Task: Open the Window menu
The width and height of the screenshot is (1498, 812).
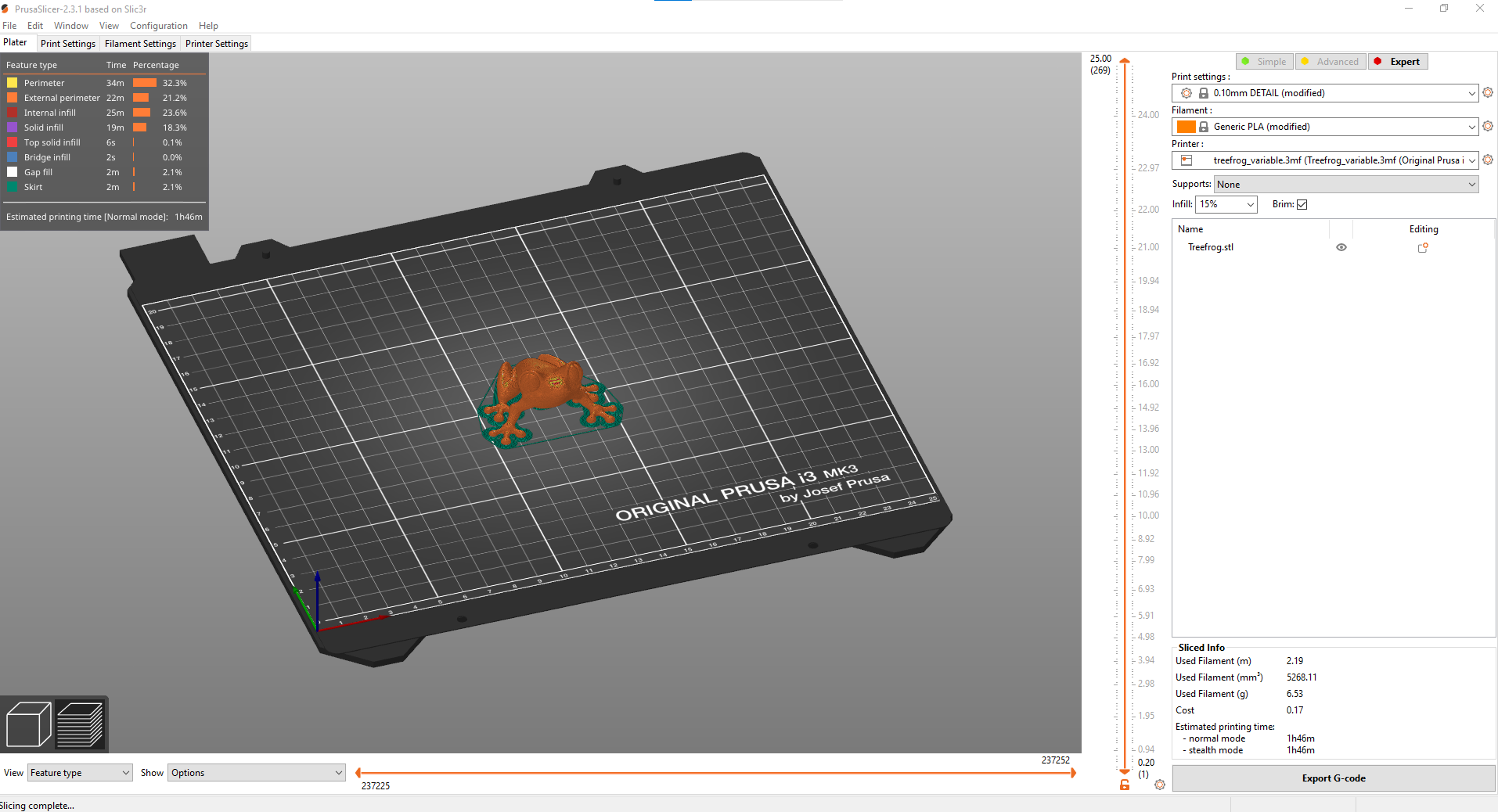Action: pos(71,26)
